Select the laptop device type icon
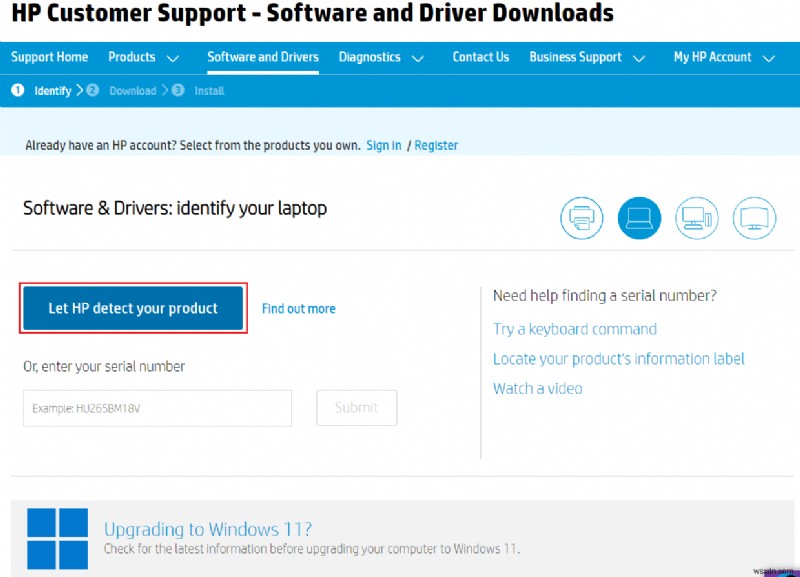Image resolution: width=800 pixels, height=577 pixels. pos(639,218)
